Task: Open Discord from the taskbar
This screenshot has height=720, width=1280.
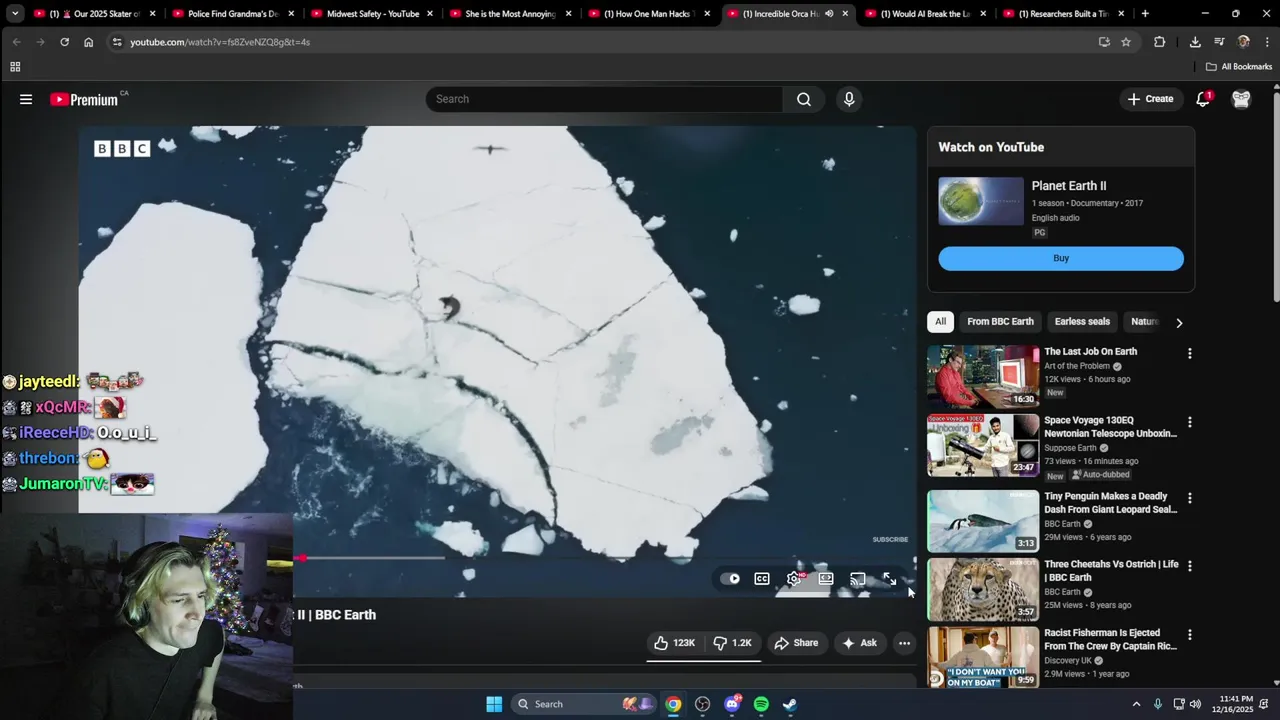Action: [x=732, y=704]
